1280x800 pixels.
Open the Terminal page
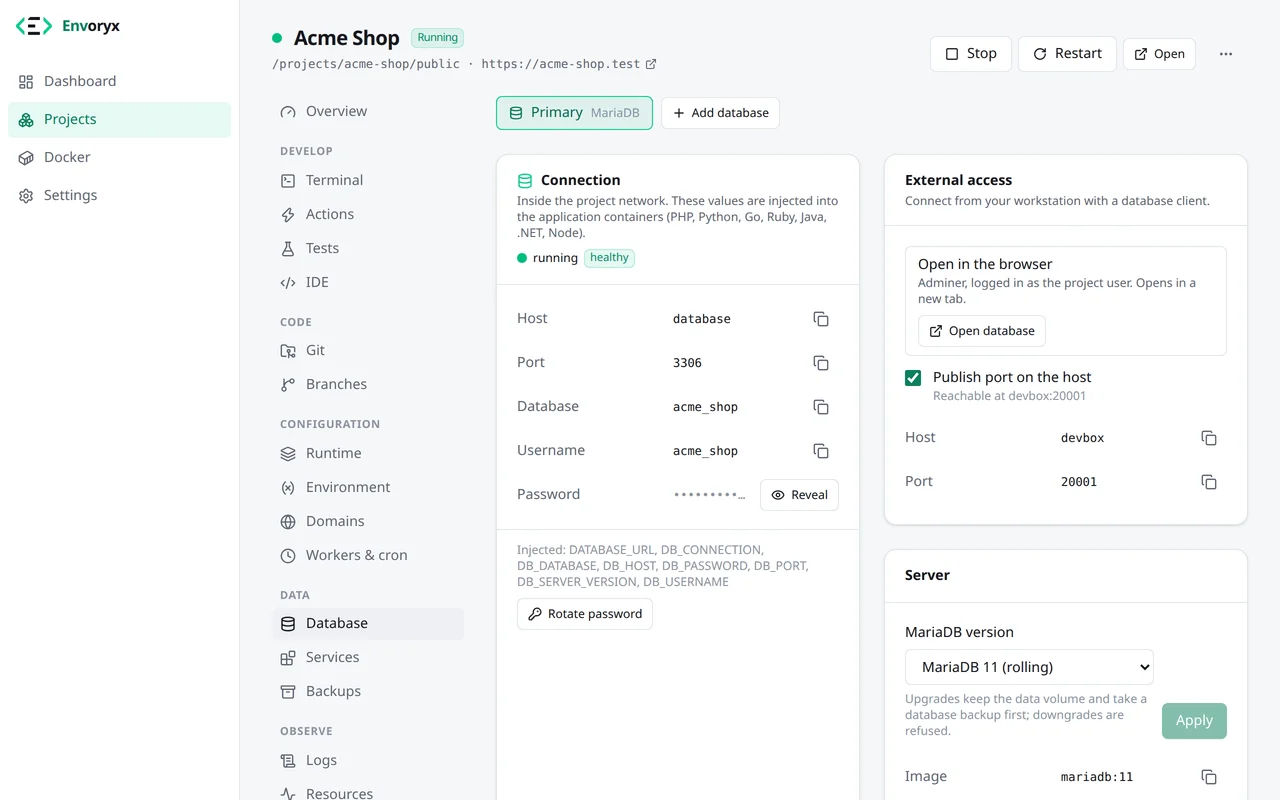368,181
